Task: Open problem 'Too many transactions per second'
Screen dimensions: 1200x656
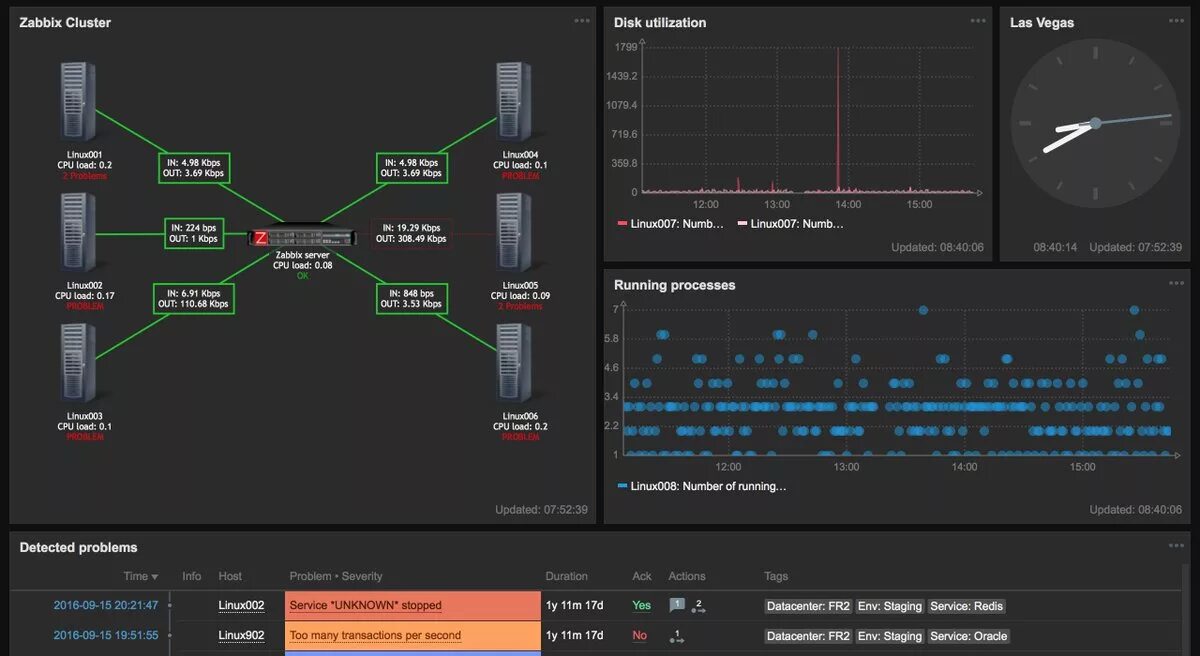Action: (375, 635)
